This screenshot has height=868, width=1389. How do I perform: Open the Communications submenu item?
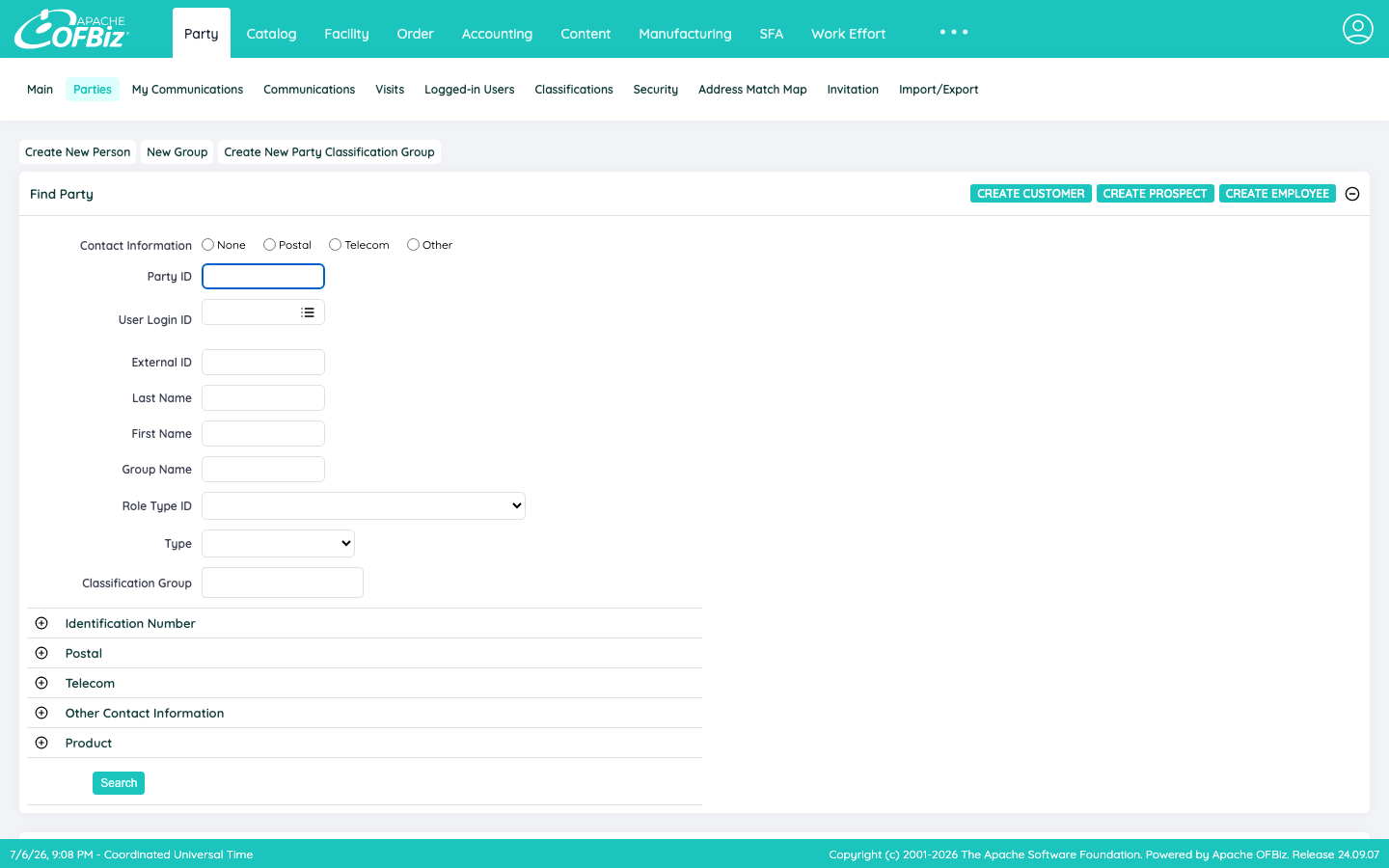309,90
